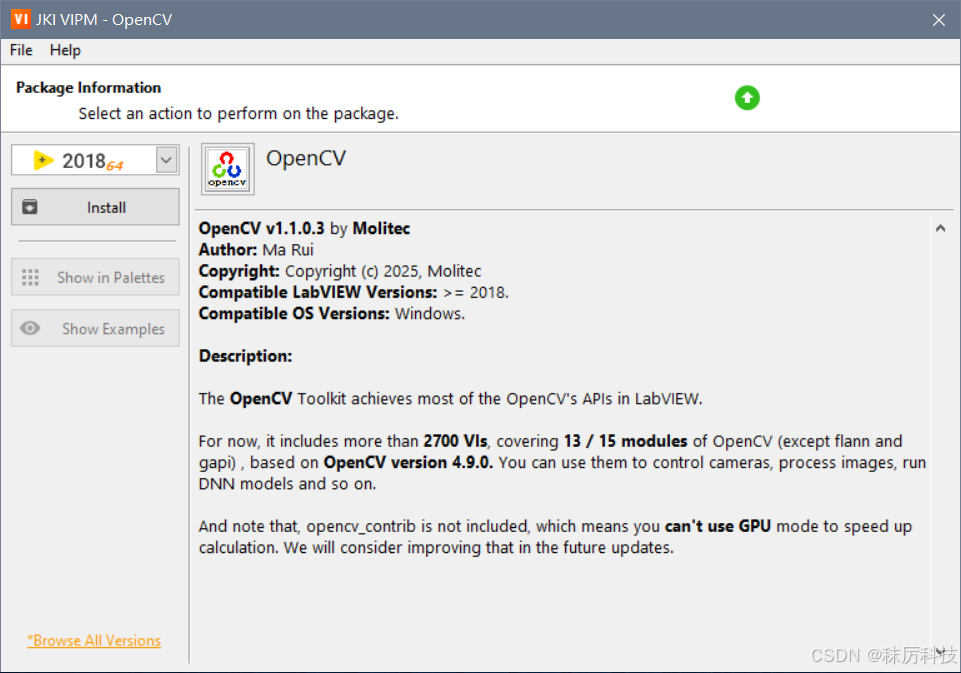961x673 pixels.
Task: Click the 'can't use GPU' bold text
Action: [x=718, y=527]
